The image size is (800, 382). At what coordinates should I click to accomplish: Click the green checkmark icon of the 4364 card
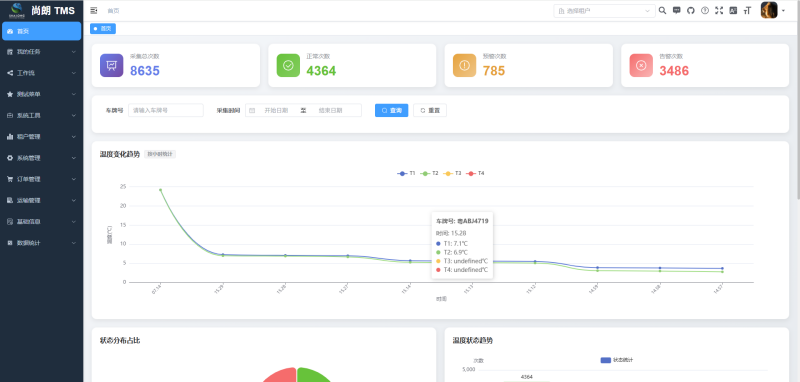click(x=288, y=65)
